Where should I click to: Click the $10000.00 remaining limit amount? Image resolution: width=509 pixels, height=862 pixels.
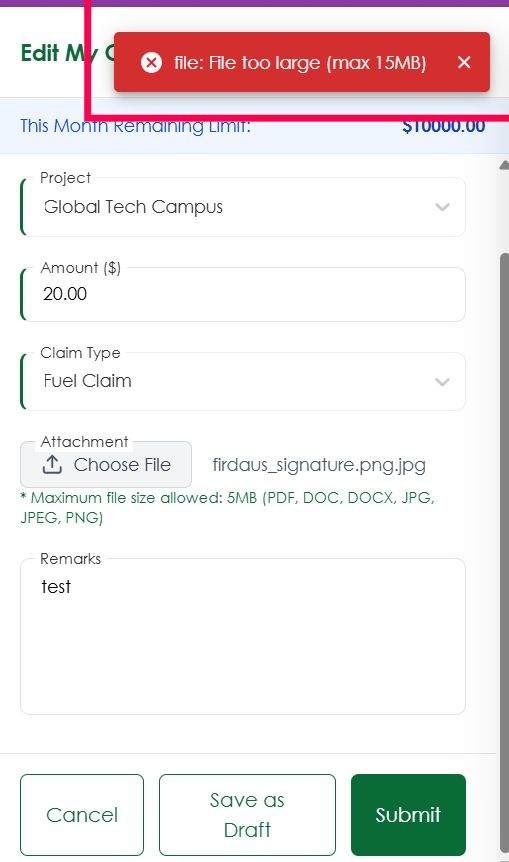coord(444,126)
